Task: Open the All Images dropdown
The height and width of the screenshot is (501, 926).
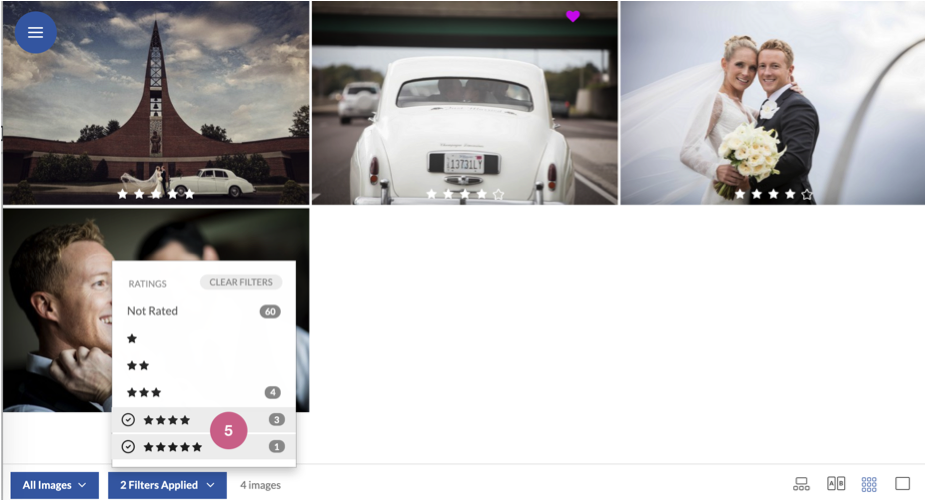Action: (54, 485)
